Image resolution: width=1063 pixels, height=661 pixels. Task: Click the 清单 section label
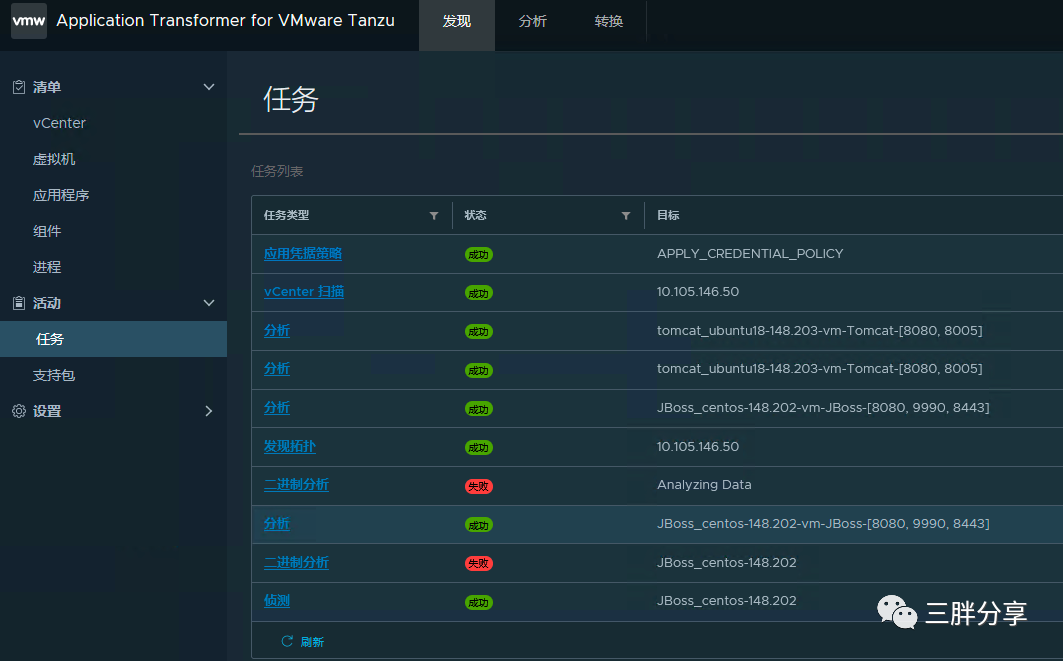47,87
